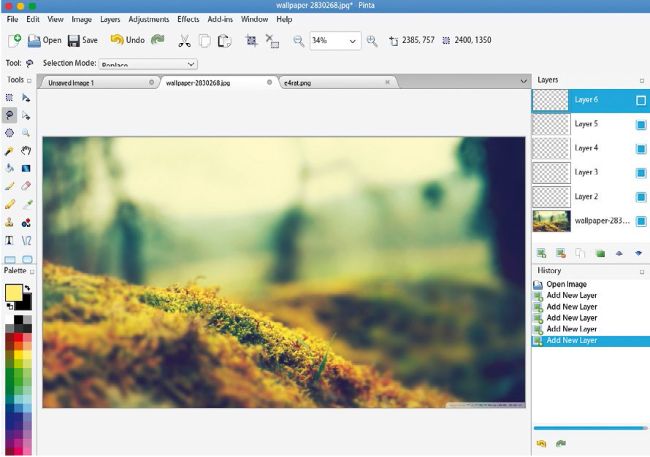Click the yellow primary color swatch
650x457 pixels.
tap(14, 293)
